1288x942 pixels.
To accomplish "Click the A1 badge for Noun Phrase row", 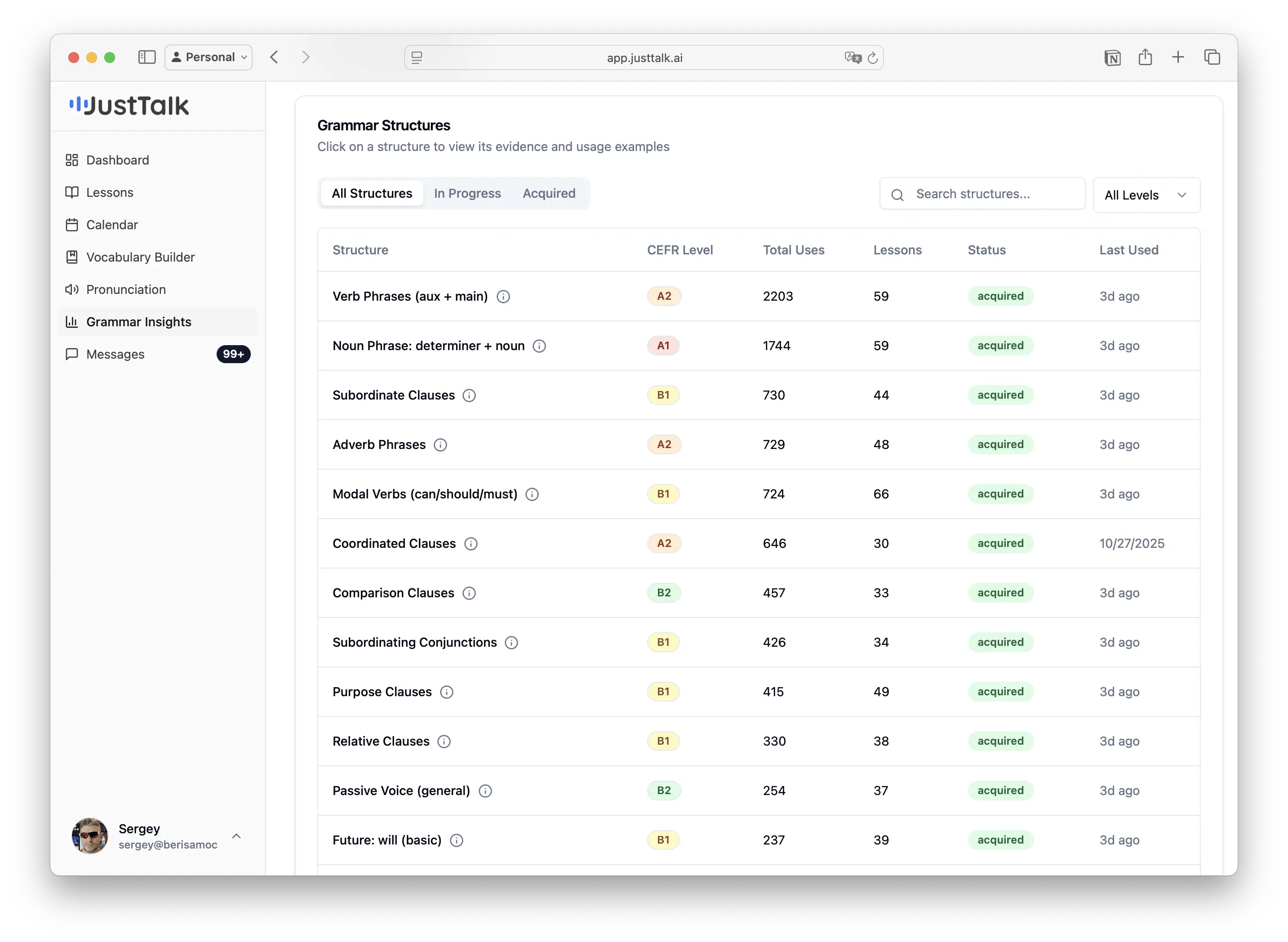I will [662, 346].
